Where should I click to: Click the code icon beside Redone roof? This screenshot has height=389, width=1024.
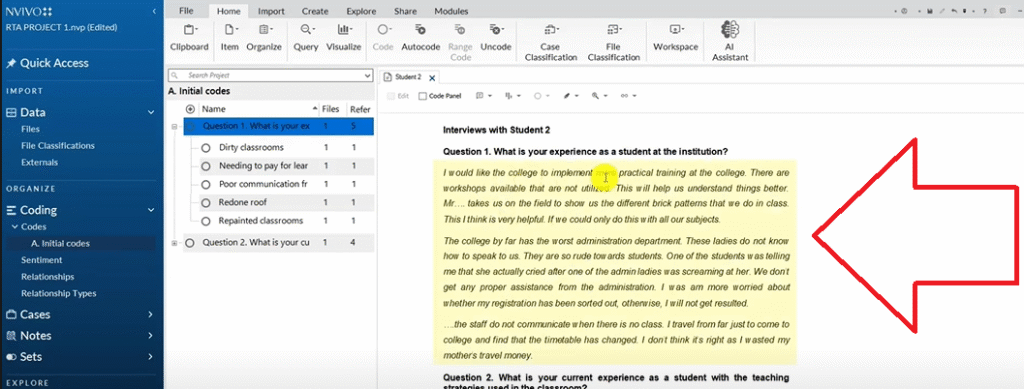point(206,202)
